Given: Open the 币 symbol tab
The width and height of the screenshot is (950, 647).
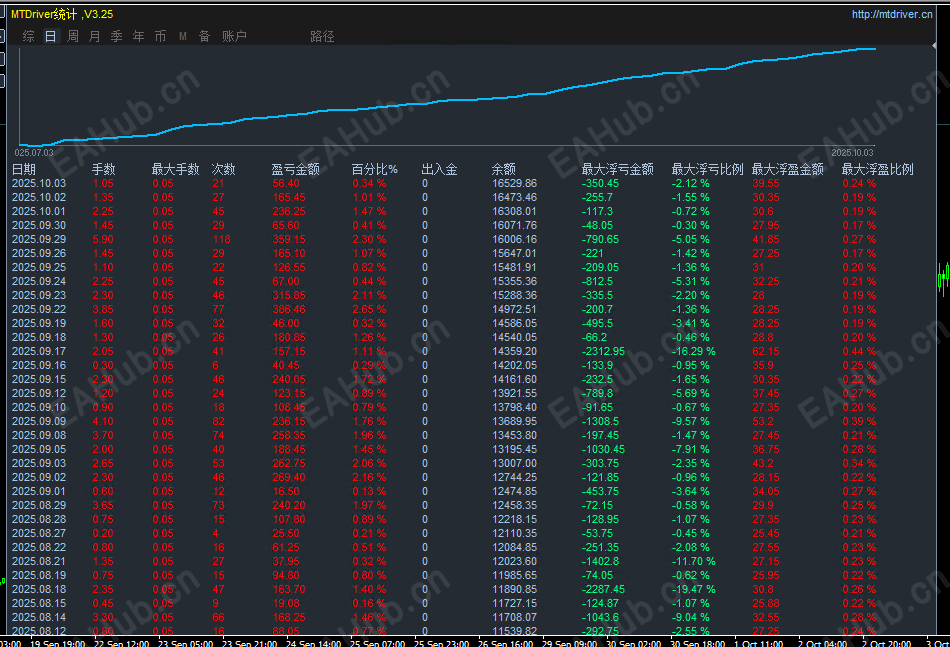Looking at the screenshot, I should [161, 36].
